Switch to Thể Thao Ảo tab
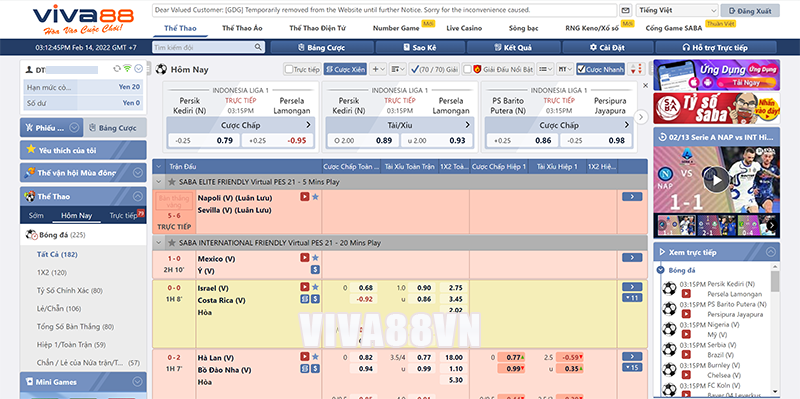This screenshot has height=399, width=800. [x=242, y=28]
